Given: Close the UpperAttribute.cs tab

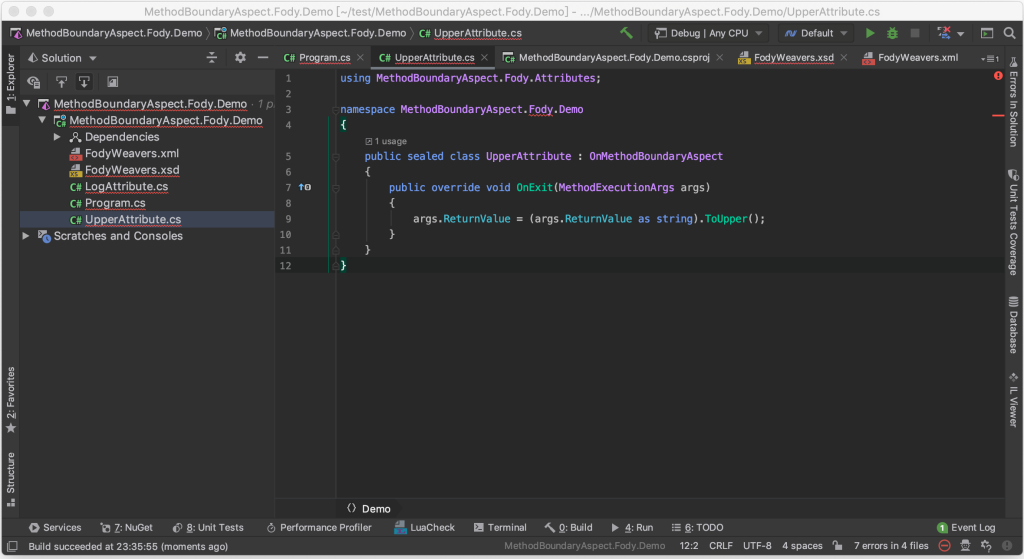Looking at the screenshot, I should pos(485,57).
